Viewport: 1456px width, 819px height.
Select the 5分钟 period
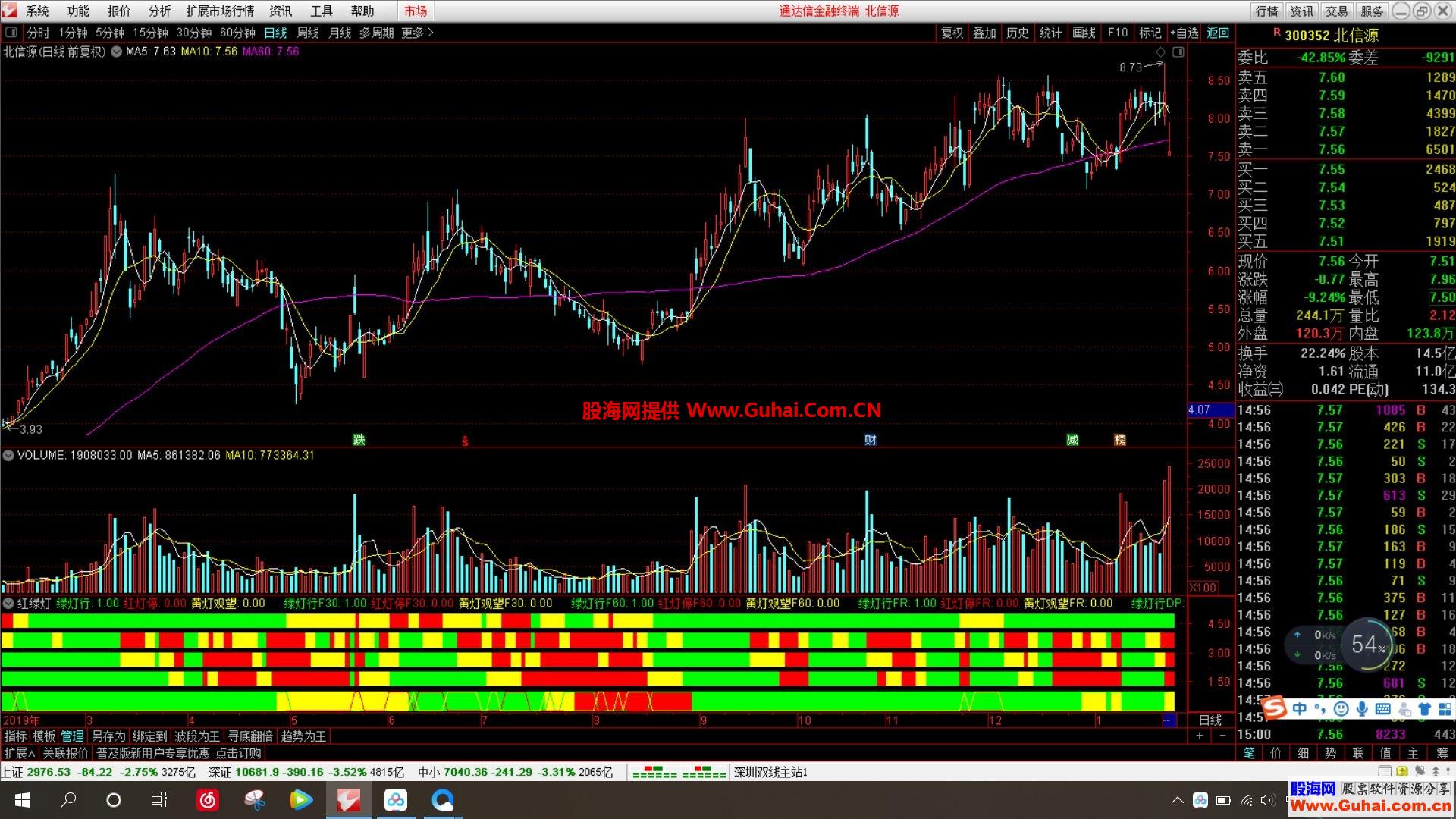110,33
